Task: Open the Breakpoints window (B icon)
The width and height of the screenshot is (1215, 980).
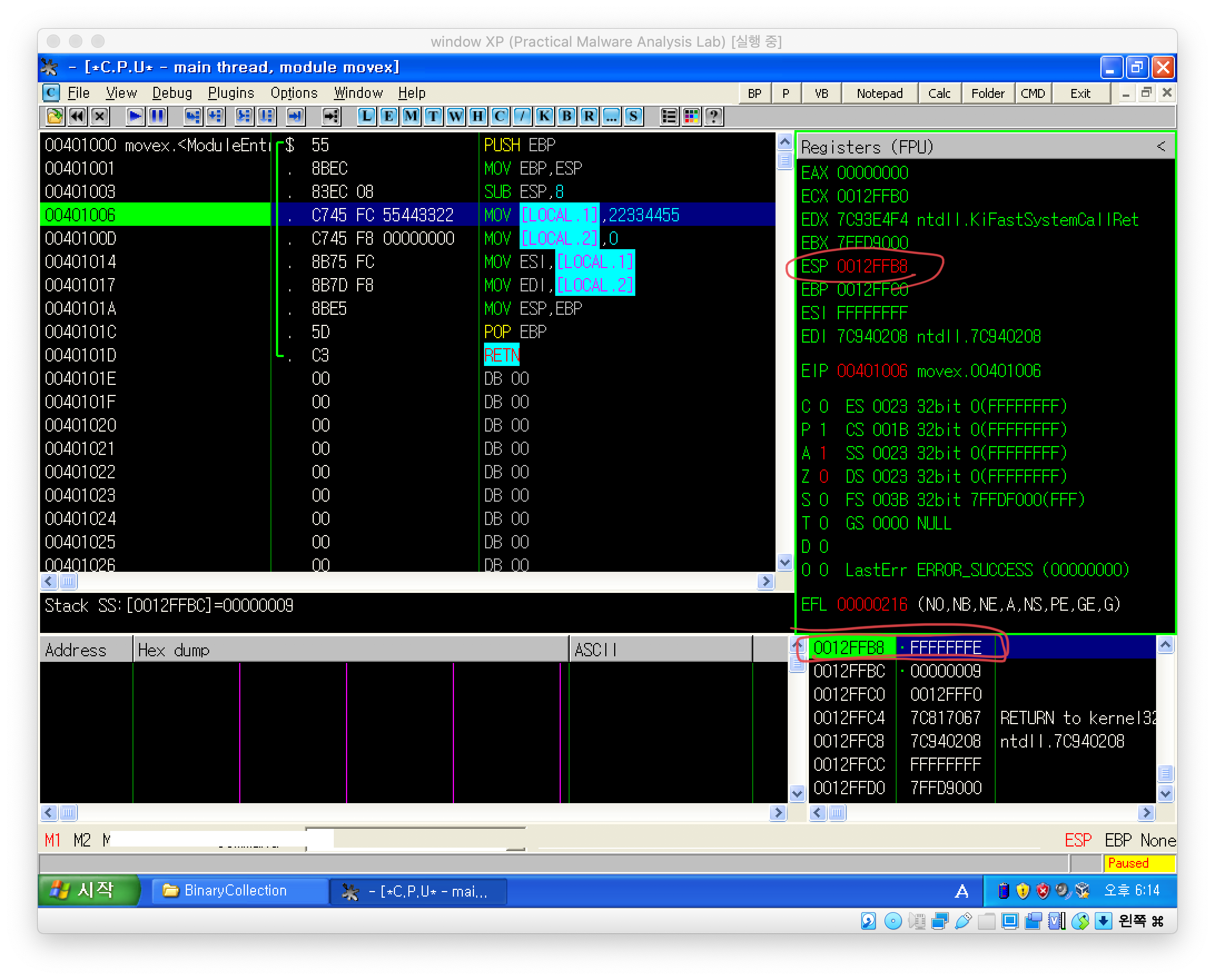Action: click(x=566, y=117)
